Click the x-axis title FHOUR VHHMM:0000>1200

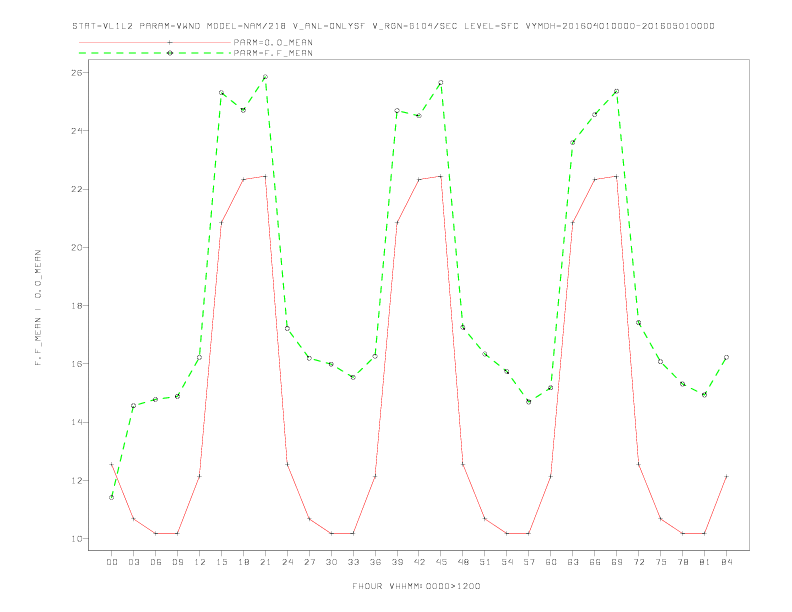coord(416,586)
